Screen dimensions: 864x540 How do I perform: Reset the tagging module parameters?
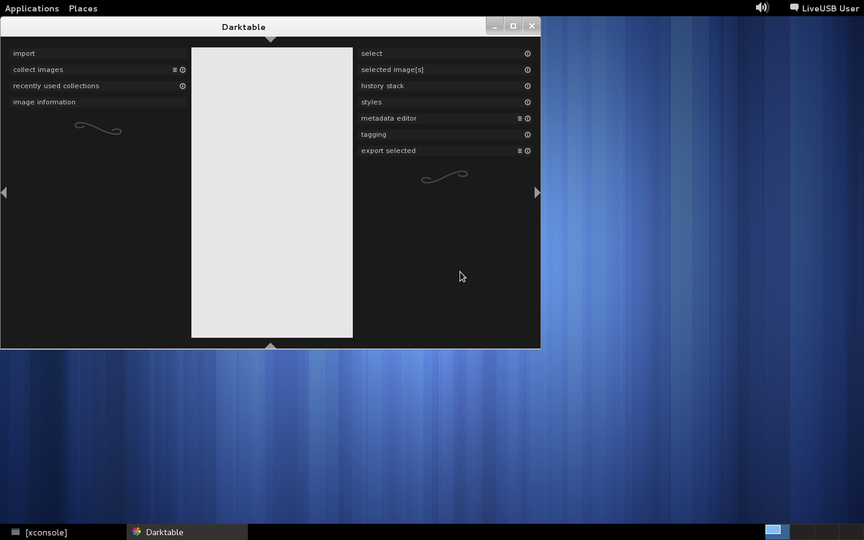(528, 134)
